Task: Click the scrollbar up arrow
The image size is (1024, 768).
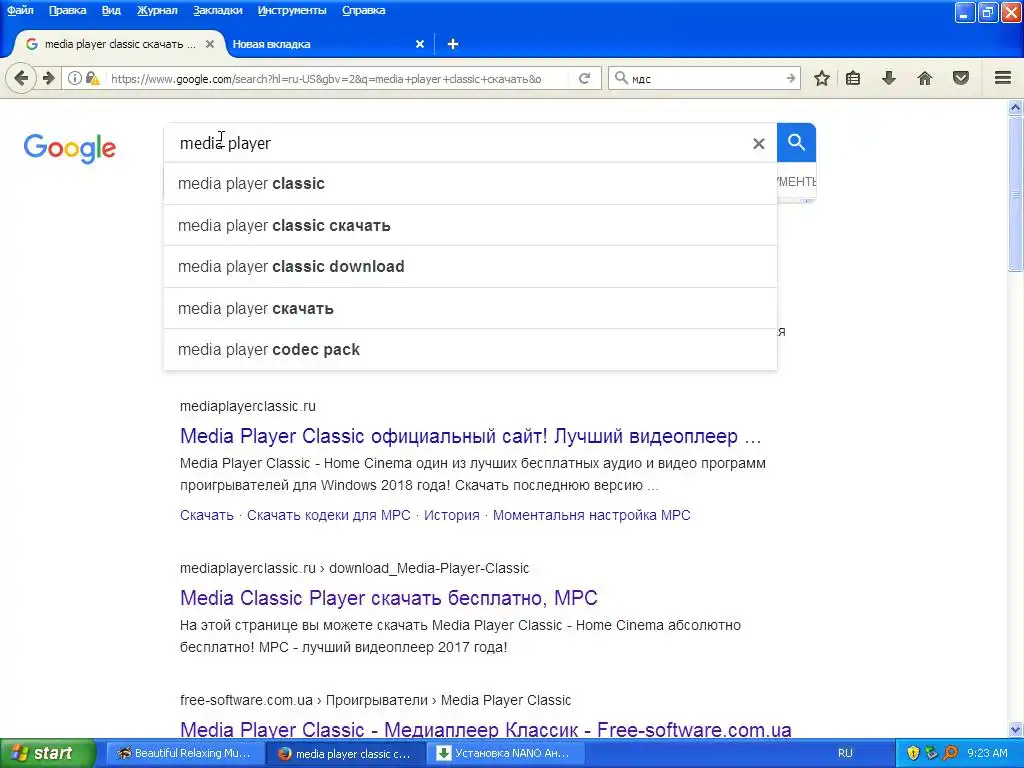Action: click(x=1015, y=108)
